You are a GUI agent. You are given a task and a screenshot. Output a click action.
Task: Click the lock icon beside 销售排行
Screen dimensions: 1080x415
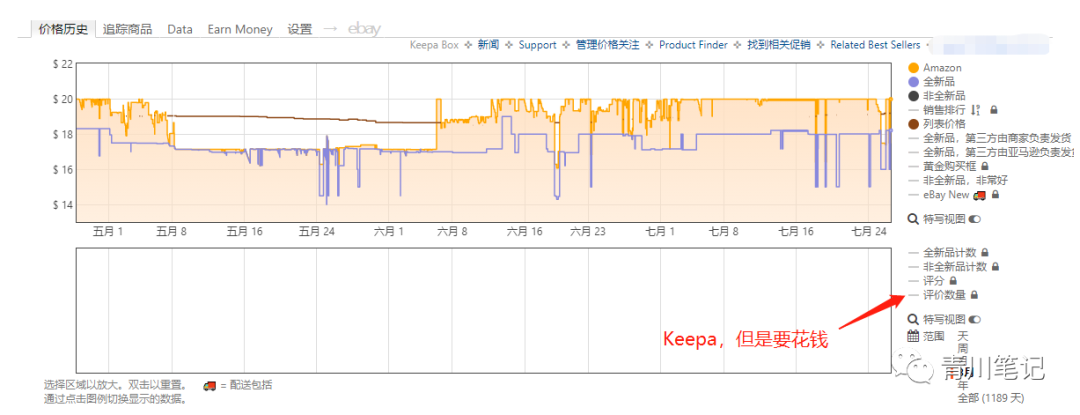tap(994, 110)
